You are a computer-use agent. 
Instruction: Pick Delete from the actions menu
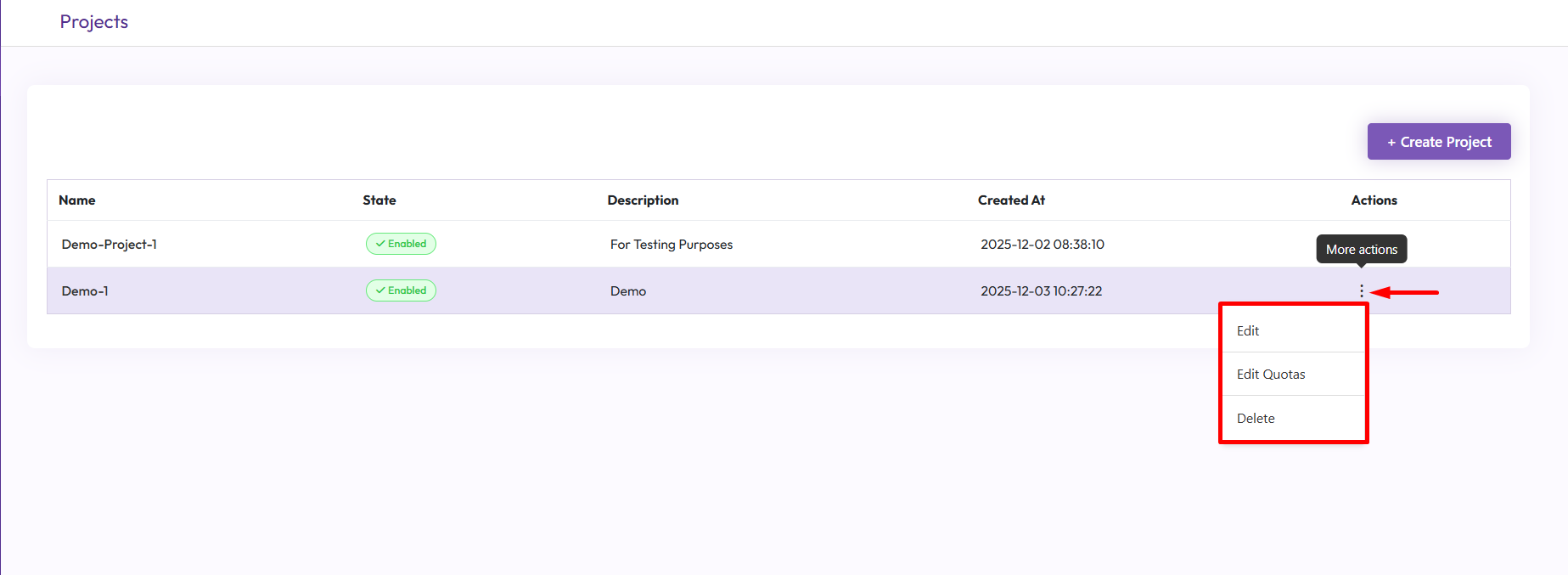click(x=1256, y=419)
